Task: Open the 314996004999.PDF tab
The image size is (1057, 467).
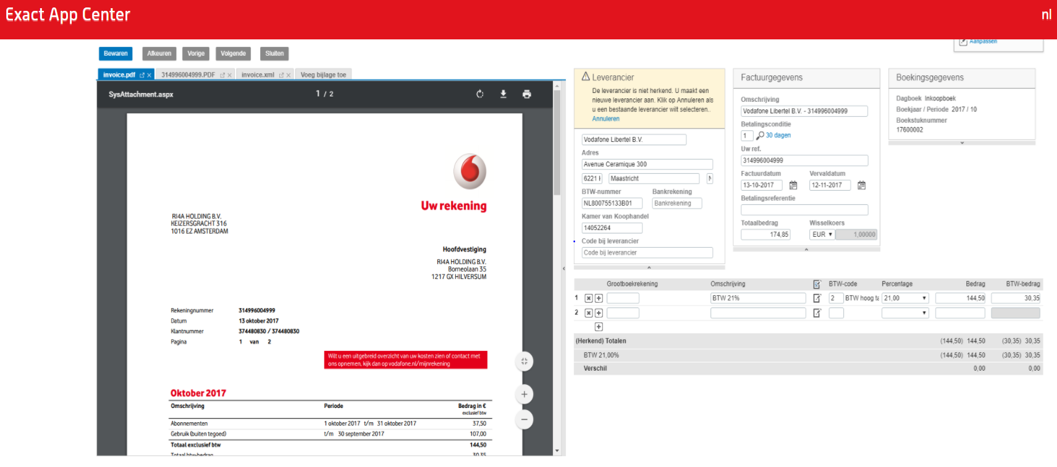Action: pos(188,75)
